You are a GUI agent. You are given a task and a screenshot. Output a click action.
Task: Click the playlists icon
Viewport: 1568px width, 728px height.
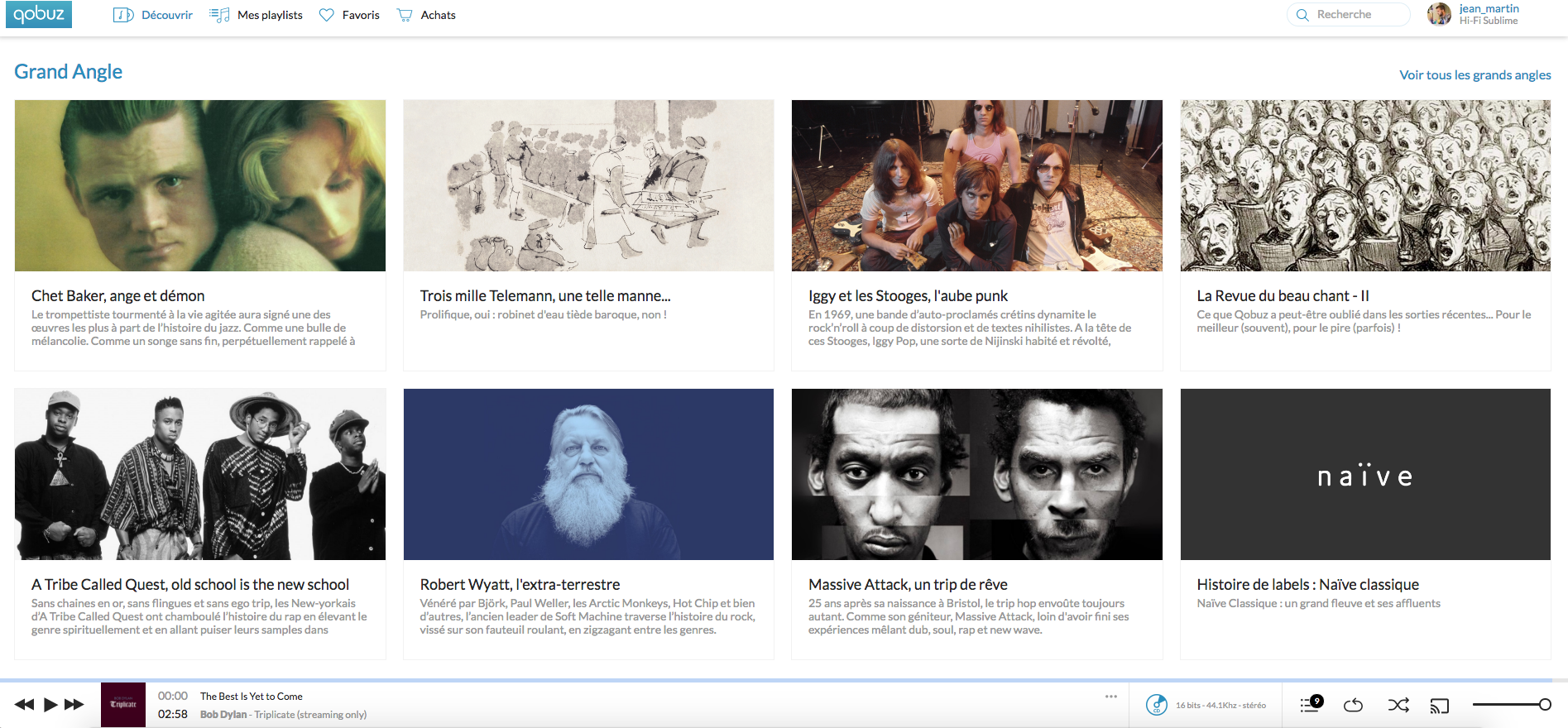tap(219, 15)
